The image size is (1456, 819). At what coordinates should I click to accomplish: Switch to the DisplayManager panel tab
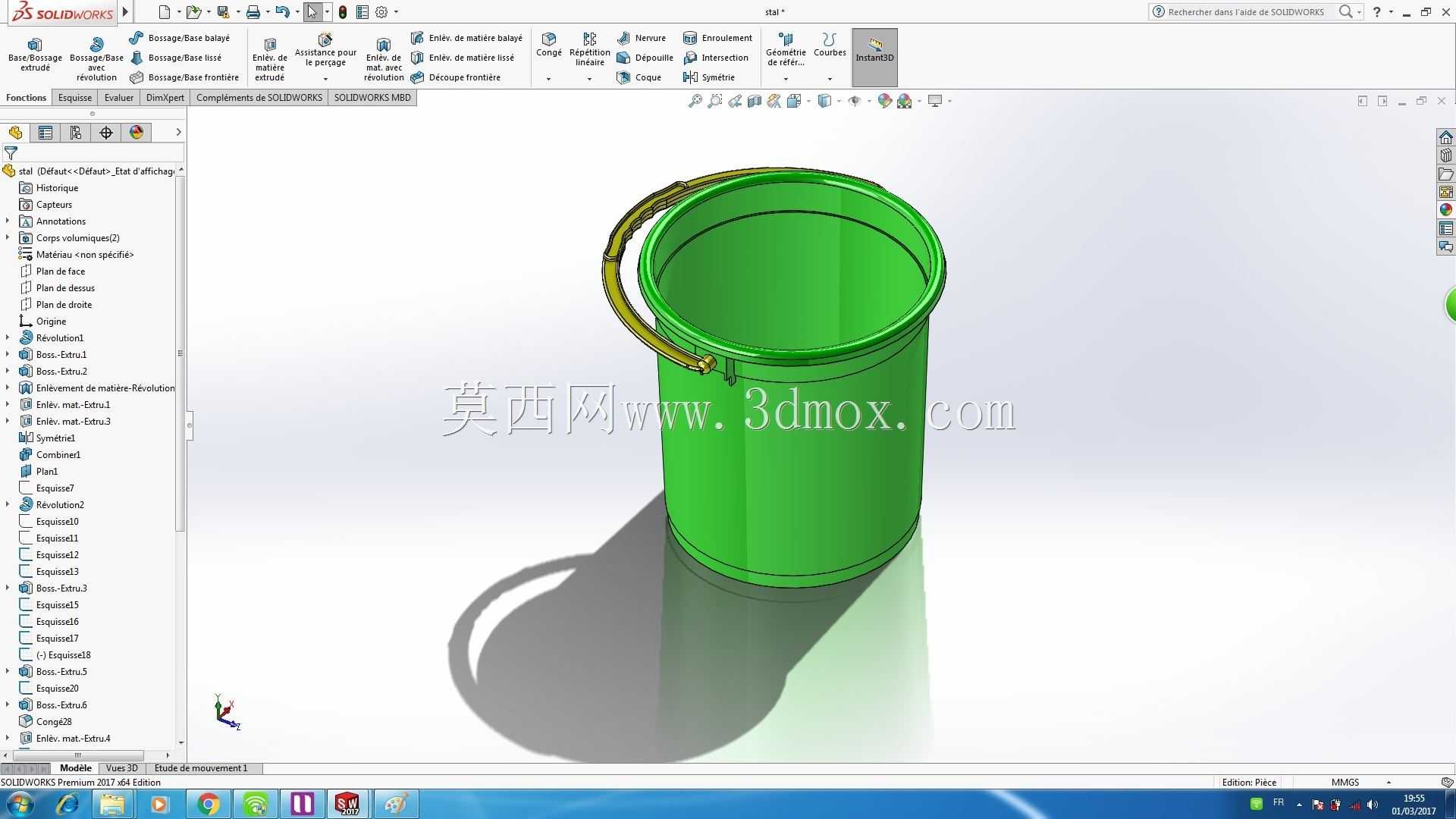[x=136, y=133]
